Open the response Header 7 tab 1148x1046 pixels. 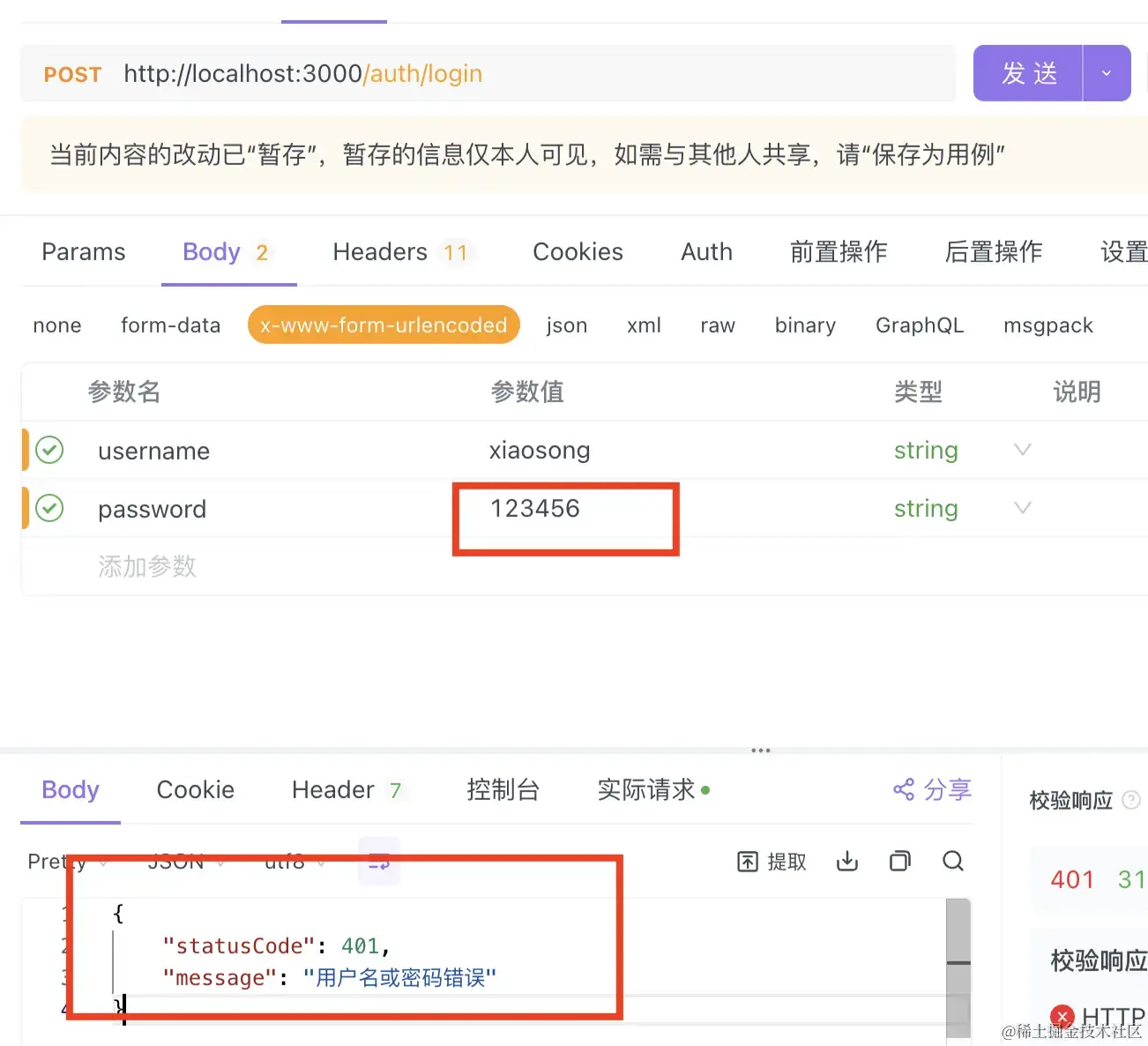[x=347, y=790]
